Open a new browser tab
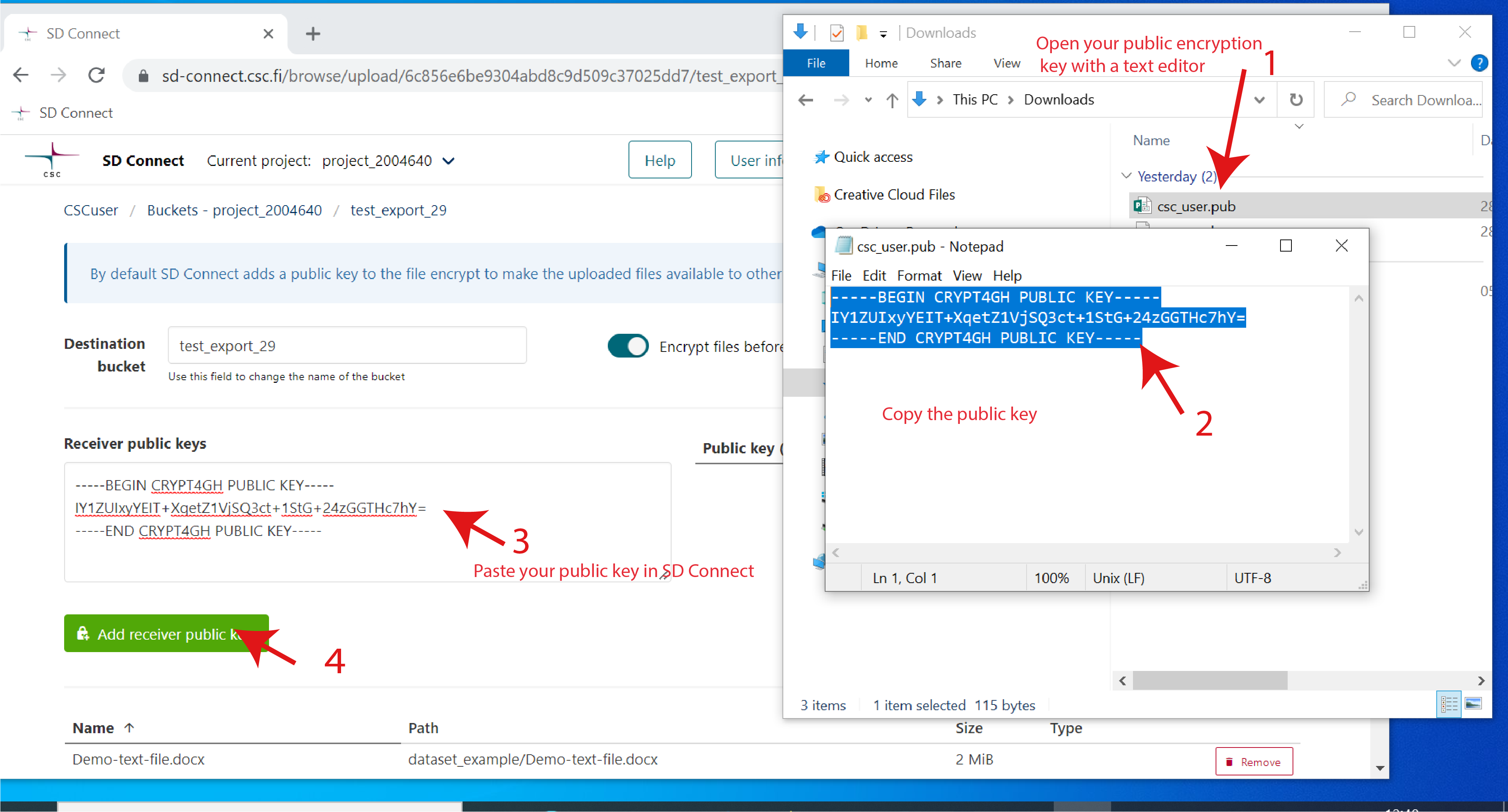Screen dimensions: 1508x812 click(x=313, y=34)
